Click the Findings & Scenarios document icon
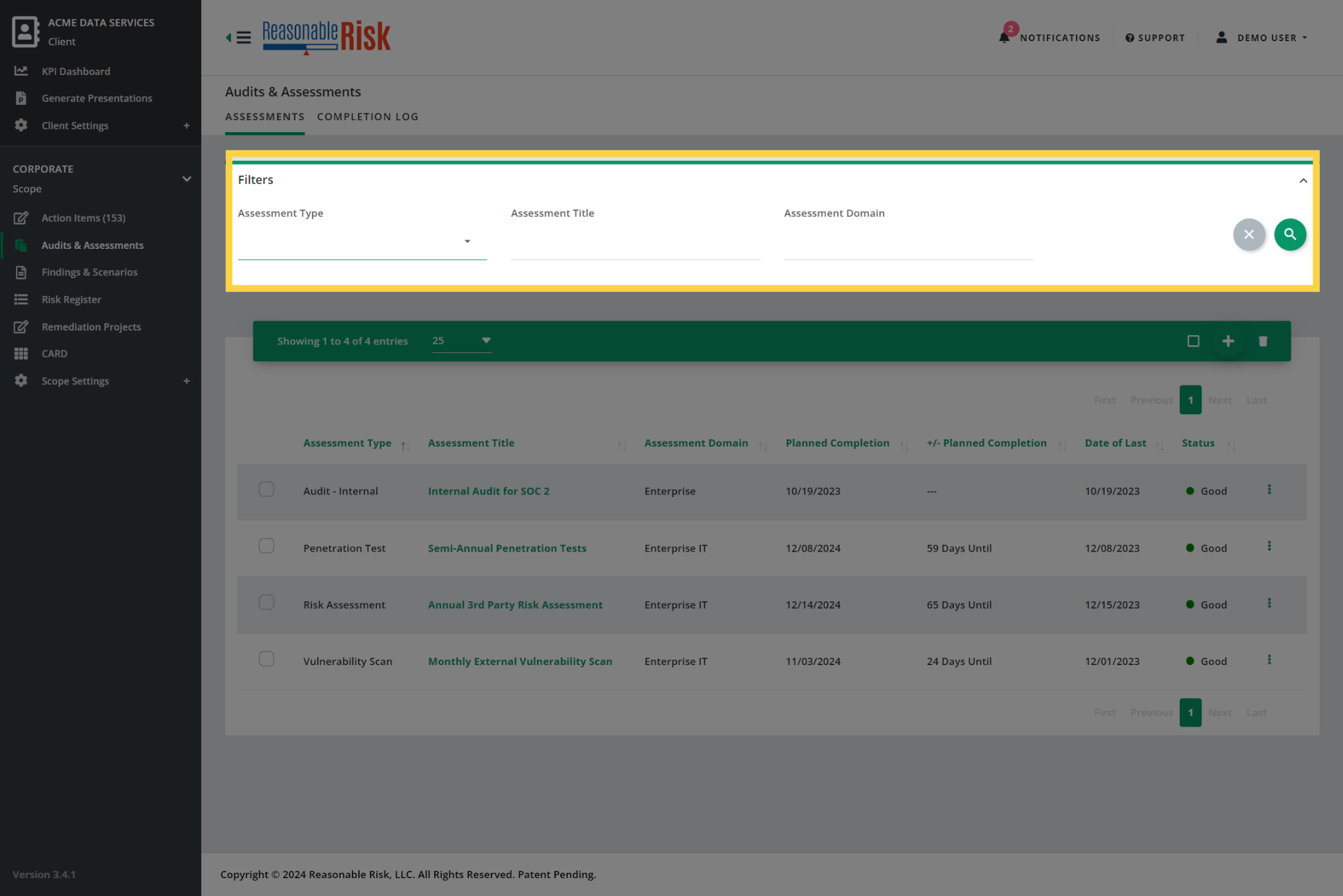Screen dimensions: 1343x896 [x=21, y=272]
